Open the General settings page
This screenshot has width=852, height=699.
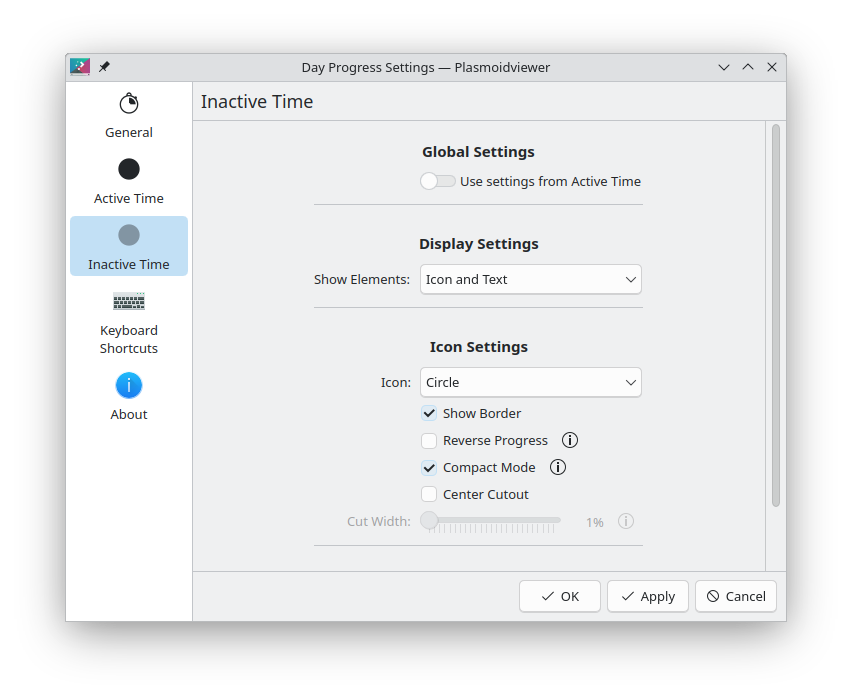coord(129,115)
